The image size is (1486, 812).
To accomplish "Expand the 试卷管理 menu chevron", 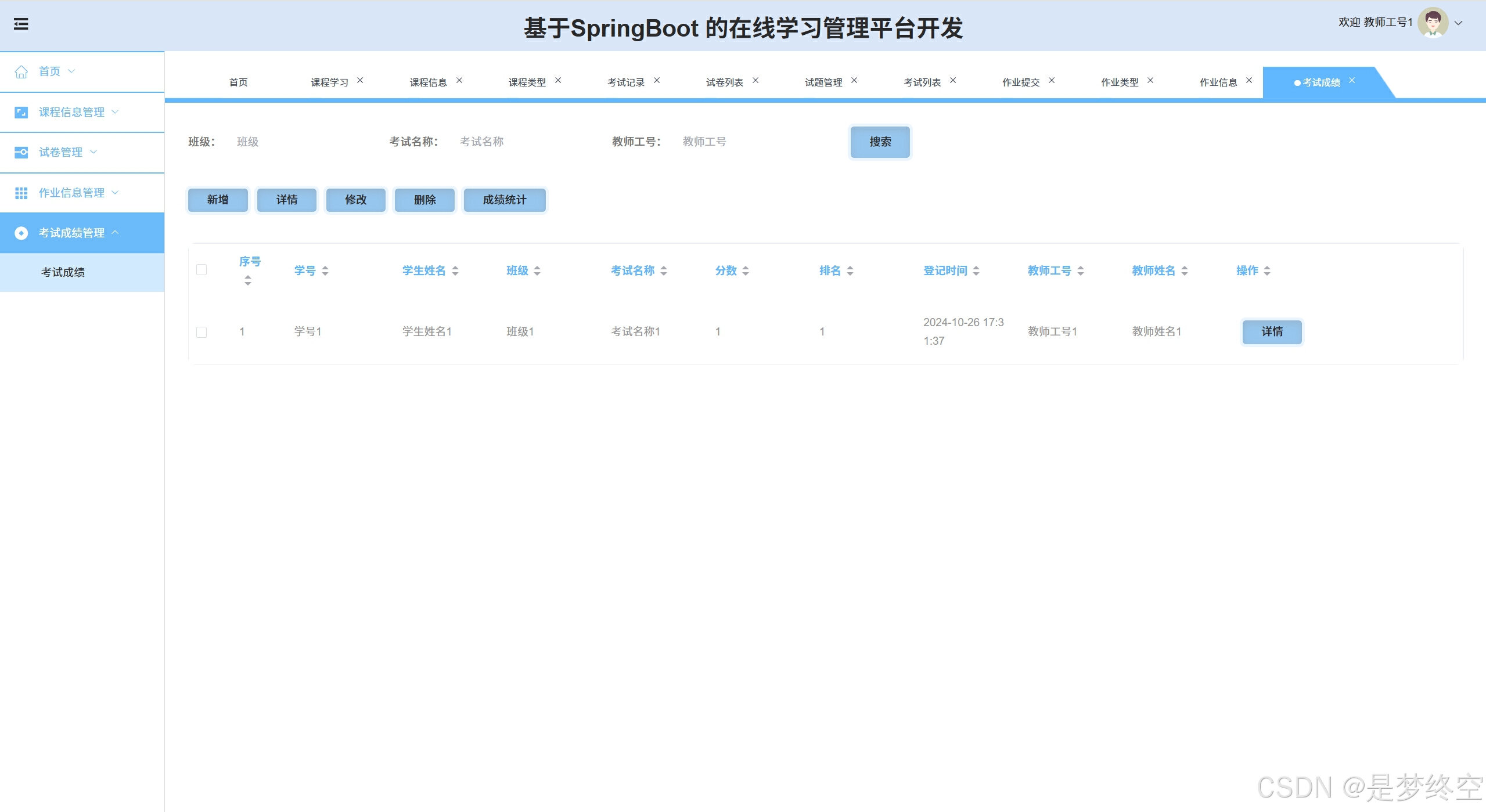I will point(93,152).
